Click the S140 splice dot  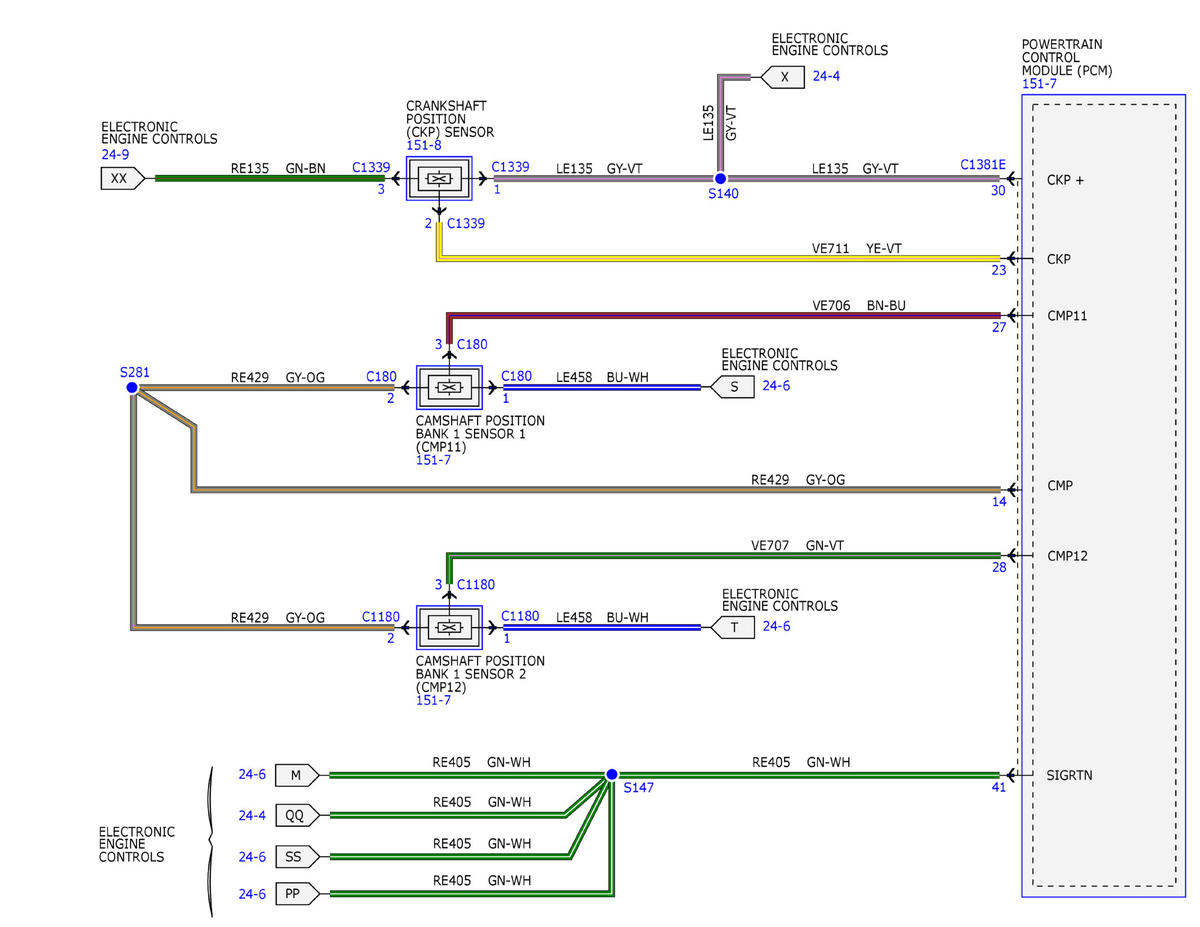click(x=720, y=178)
